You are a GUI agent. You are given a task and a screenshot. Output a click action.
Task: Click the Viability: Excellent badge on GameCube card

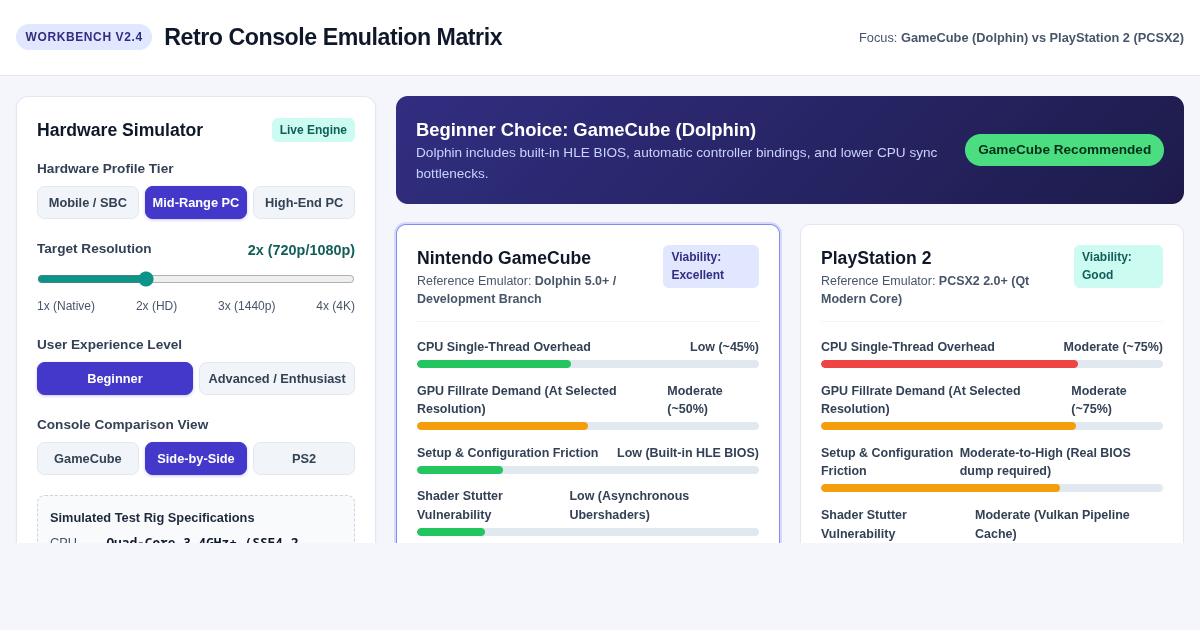711,266
